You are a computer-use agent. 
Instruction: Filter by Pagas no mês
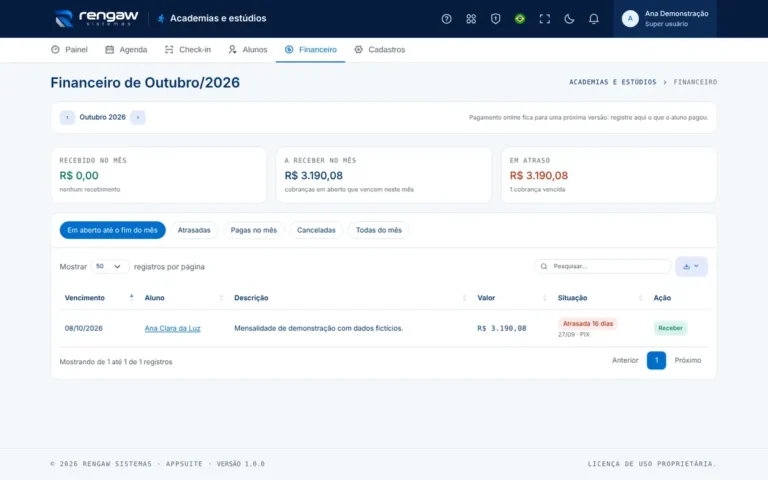[x=254, y=230]
